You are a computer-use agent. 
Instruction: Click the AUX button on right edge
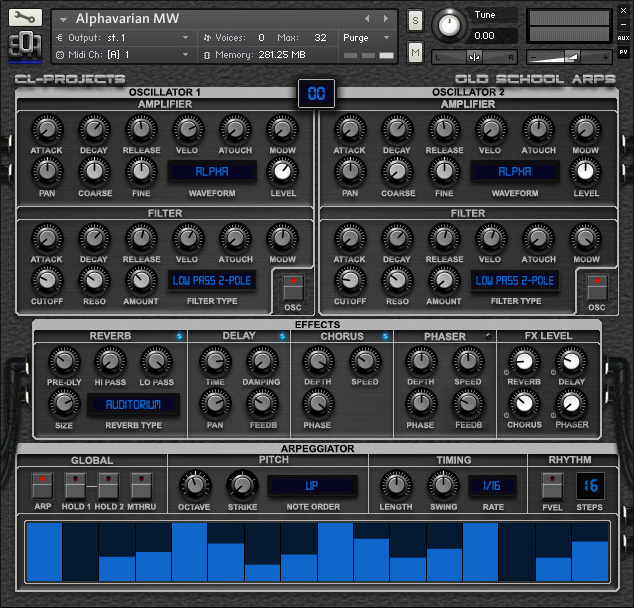(x=623, y=38)
